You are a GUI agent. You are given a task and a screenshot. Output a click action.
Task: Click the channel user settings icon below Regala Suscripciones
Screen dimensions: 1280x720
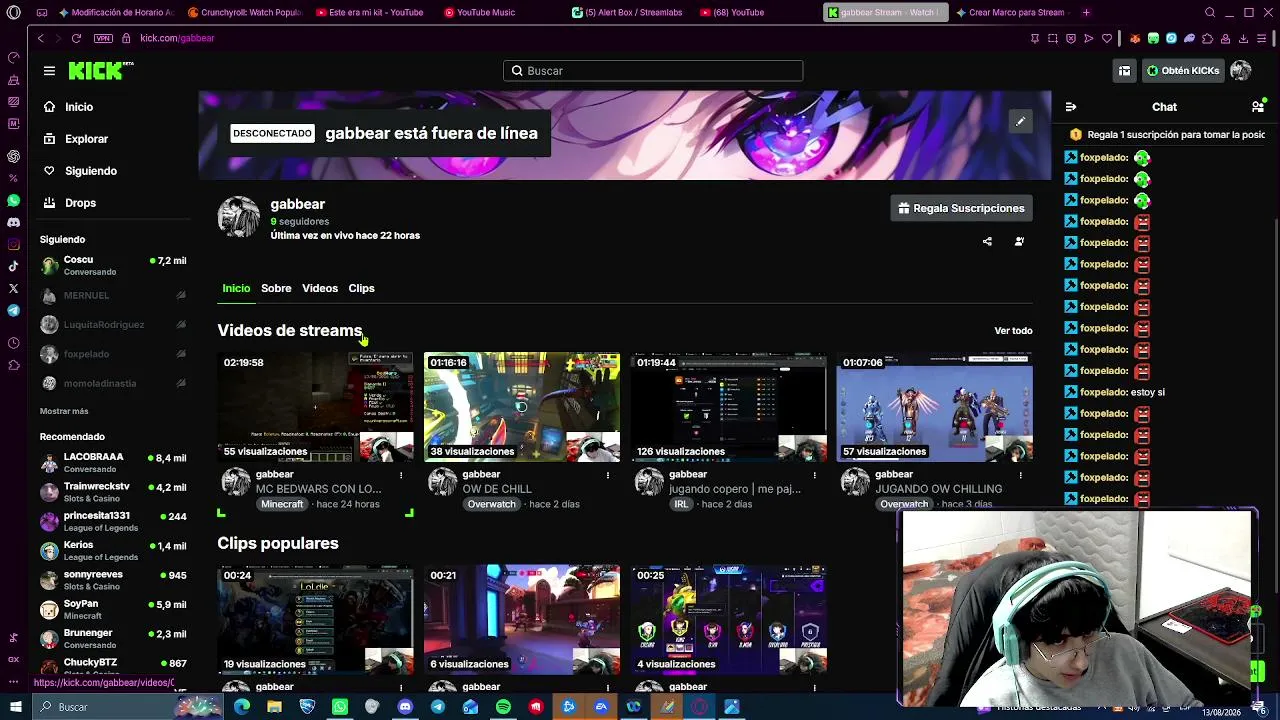point(1019,241)
